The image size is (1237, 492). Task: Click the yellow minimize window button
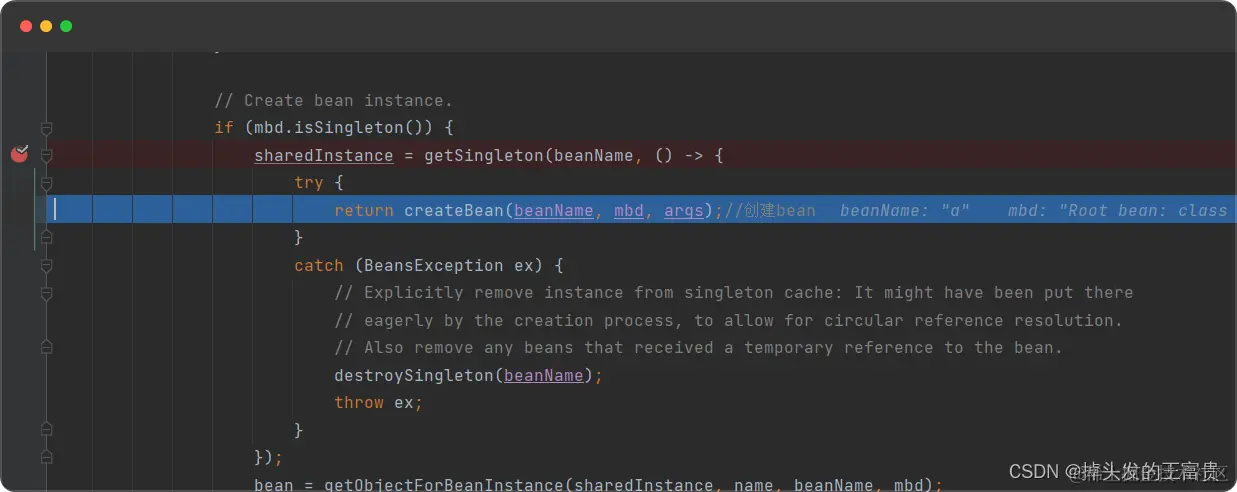(46, 26)
